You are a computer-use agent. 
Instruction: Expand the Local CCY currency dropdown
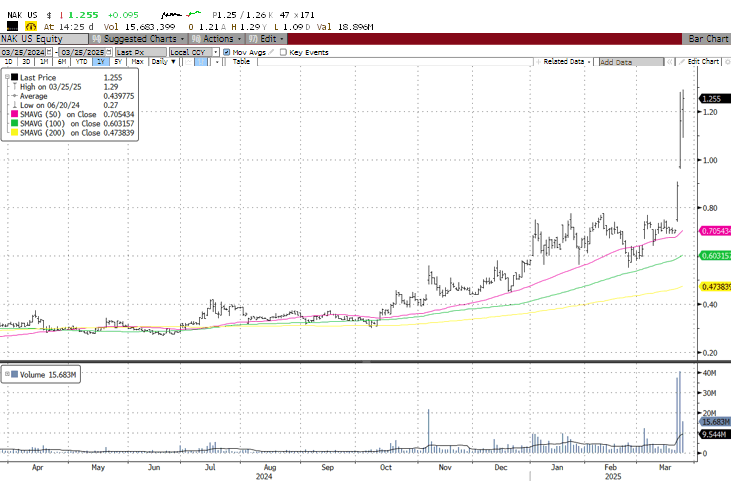pos(216,52)
